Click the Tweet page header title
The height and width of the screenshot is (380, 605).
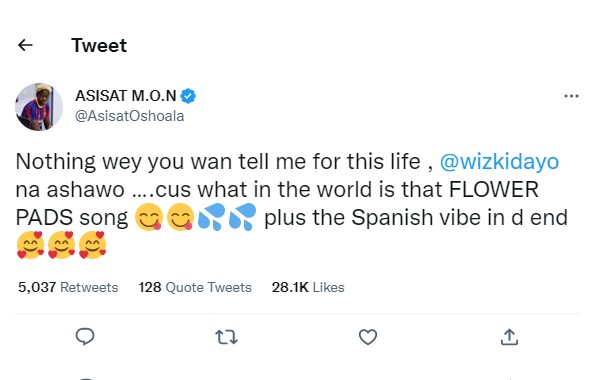[x=99, y=45]
